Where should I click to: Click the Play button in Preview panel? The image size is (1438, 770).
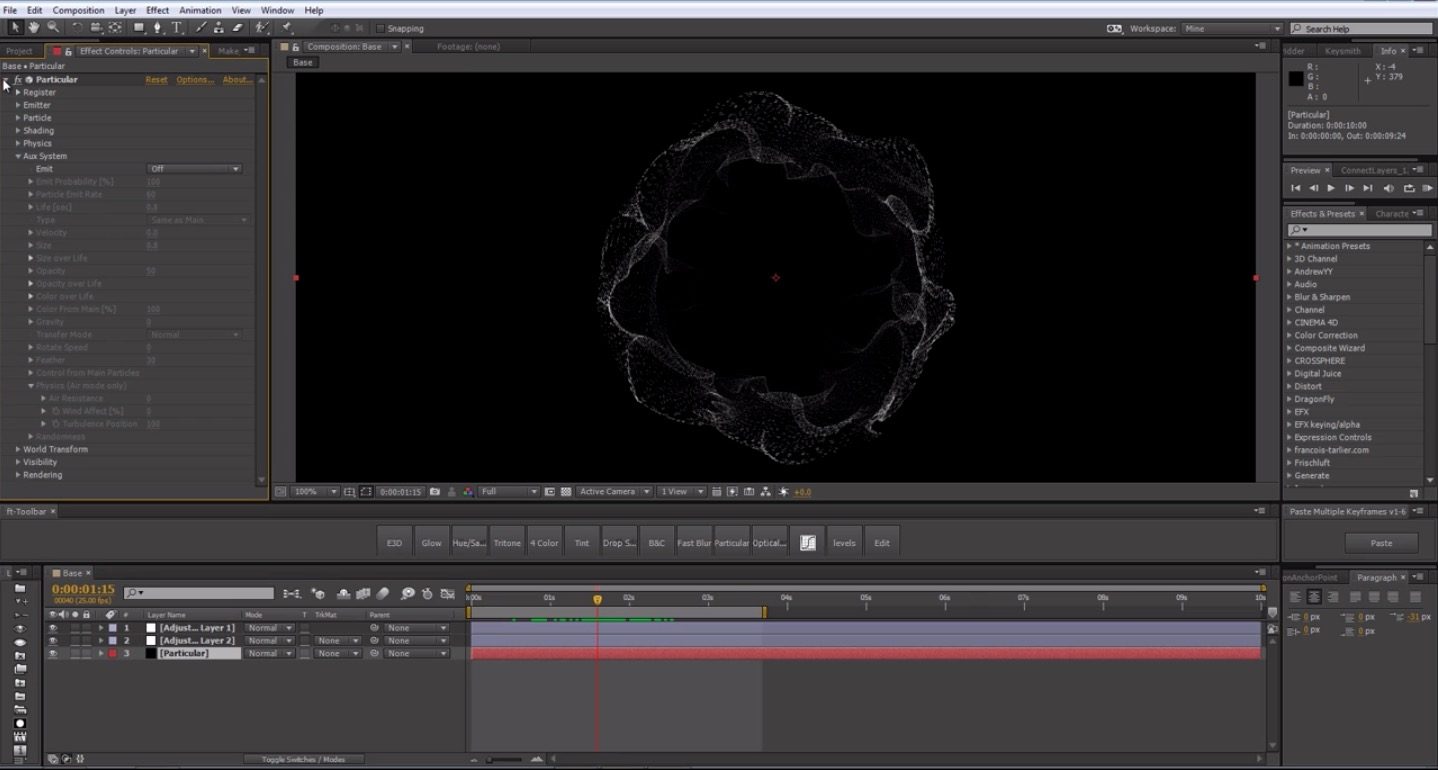point(1331,188)
